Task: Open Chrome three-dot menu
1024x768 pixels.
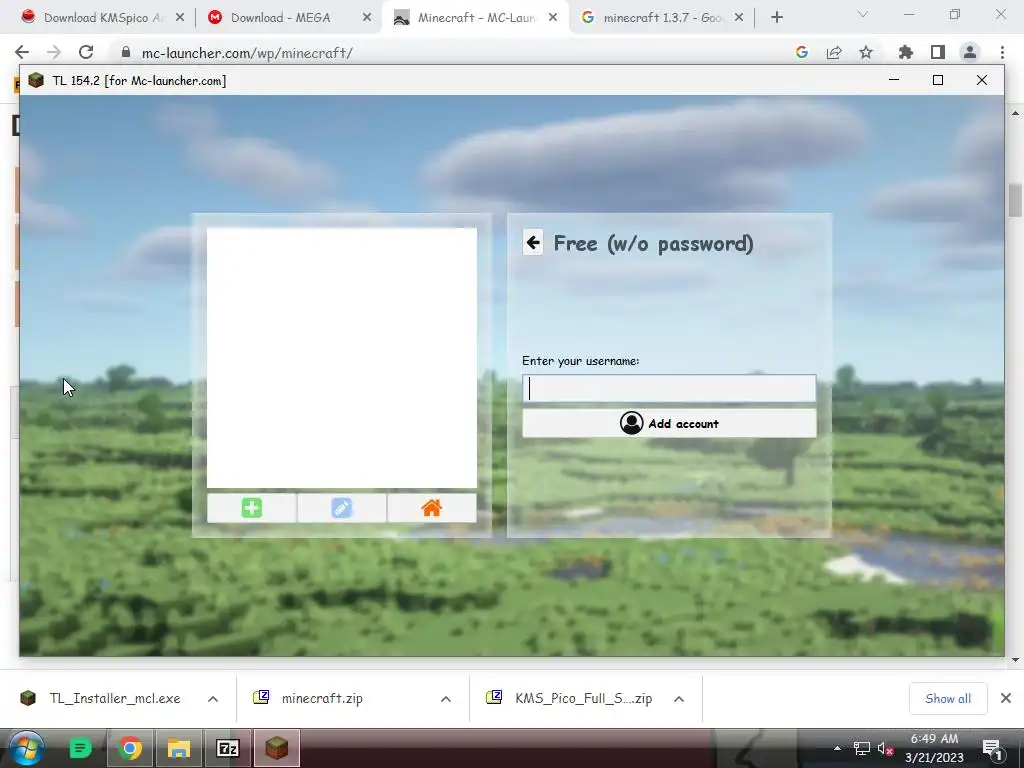Action: [1002, 52]
